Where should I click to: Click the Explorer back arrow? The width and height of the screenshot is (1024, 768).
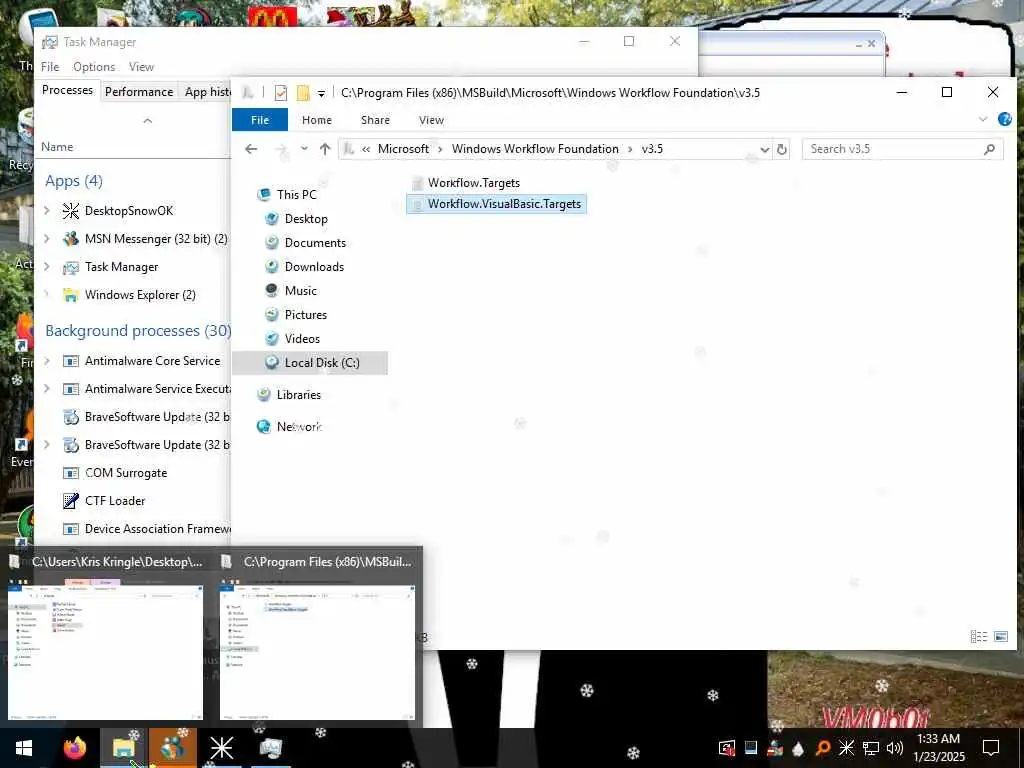click(251, 149)
